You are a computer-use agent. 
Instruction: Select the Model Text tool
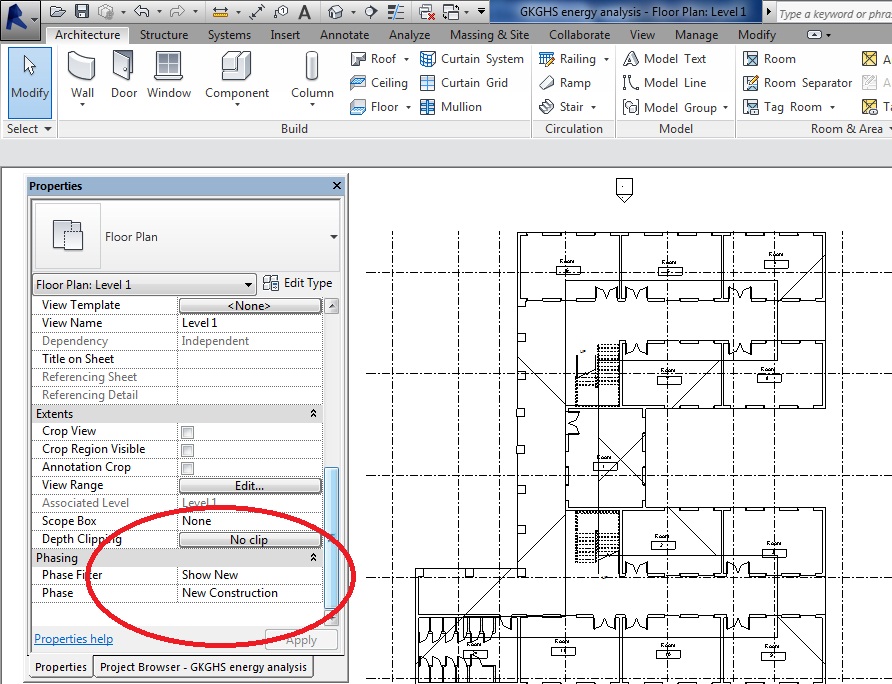(x=664, y=59)
